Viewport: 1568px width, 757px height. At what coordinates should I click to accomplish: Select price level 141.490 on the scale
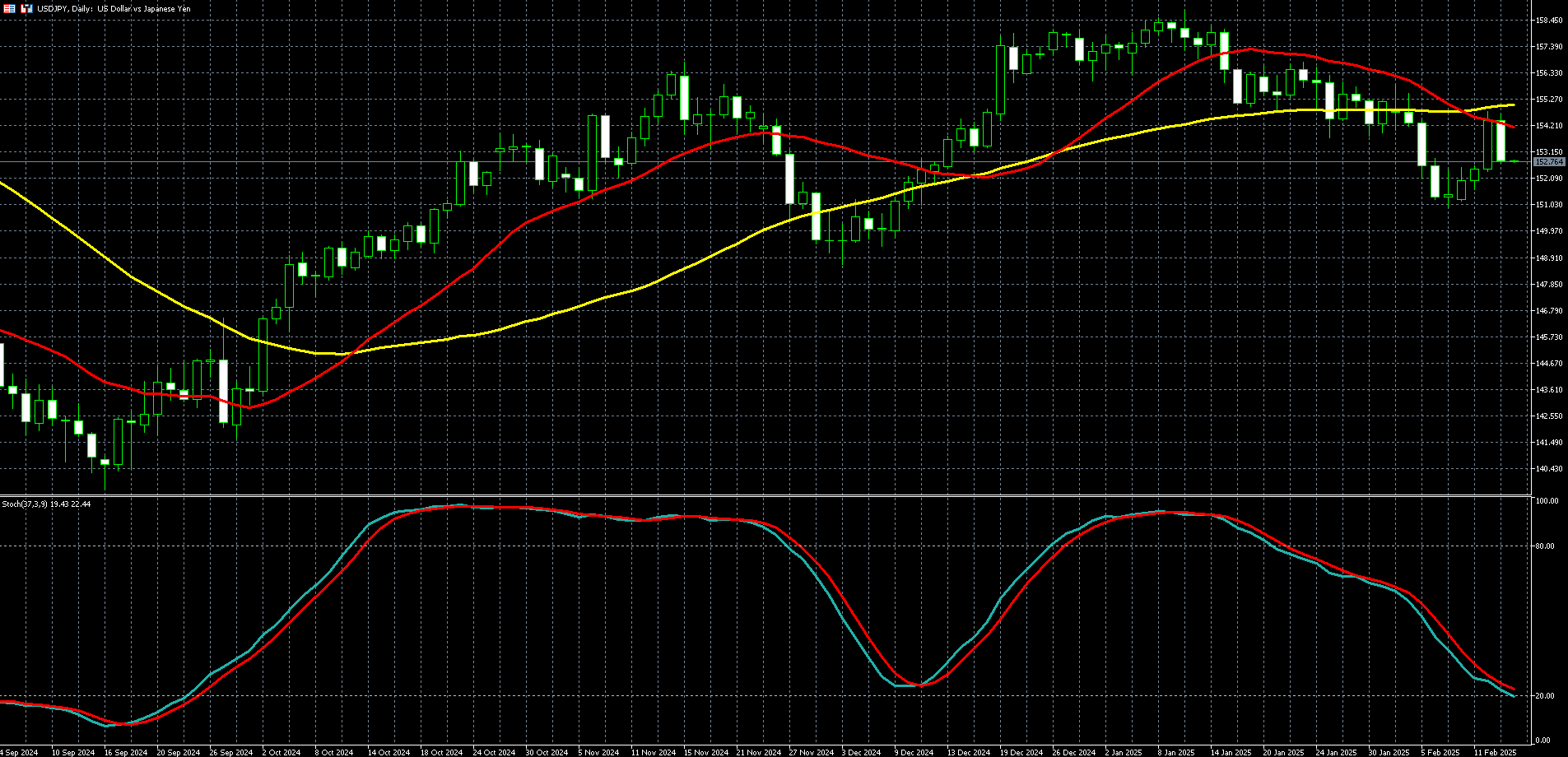click(1549, 443)
